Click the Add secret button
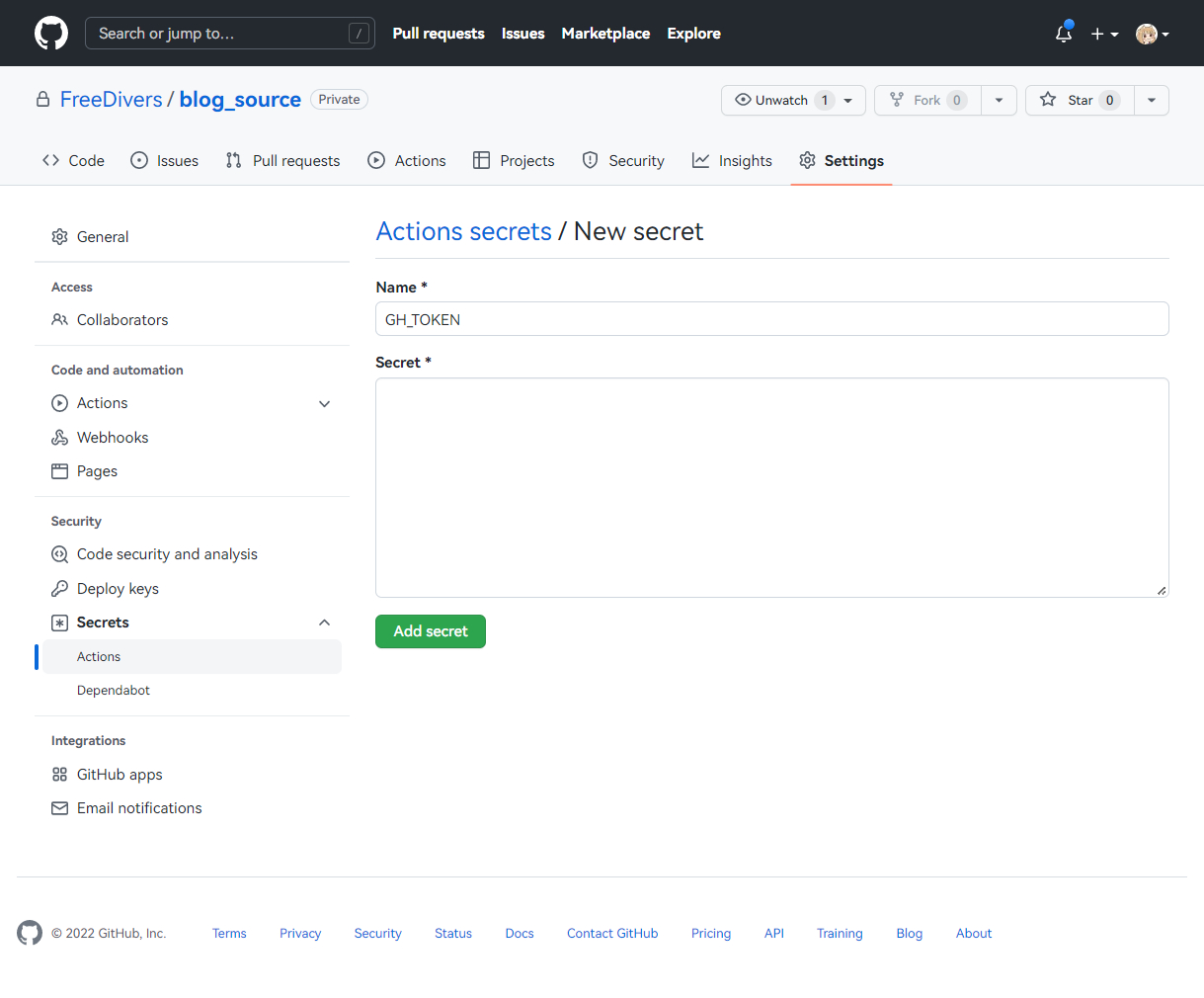 click(431, 631)
